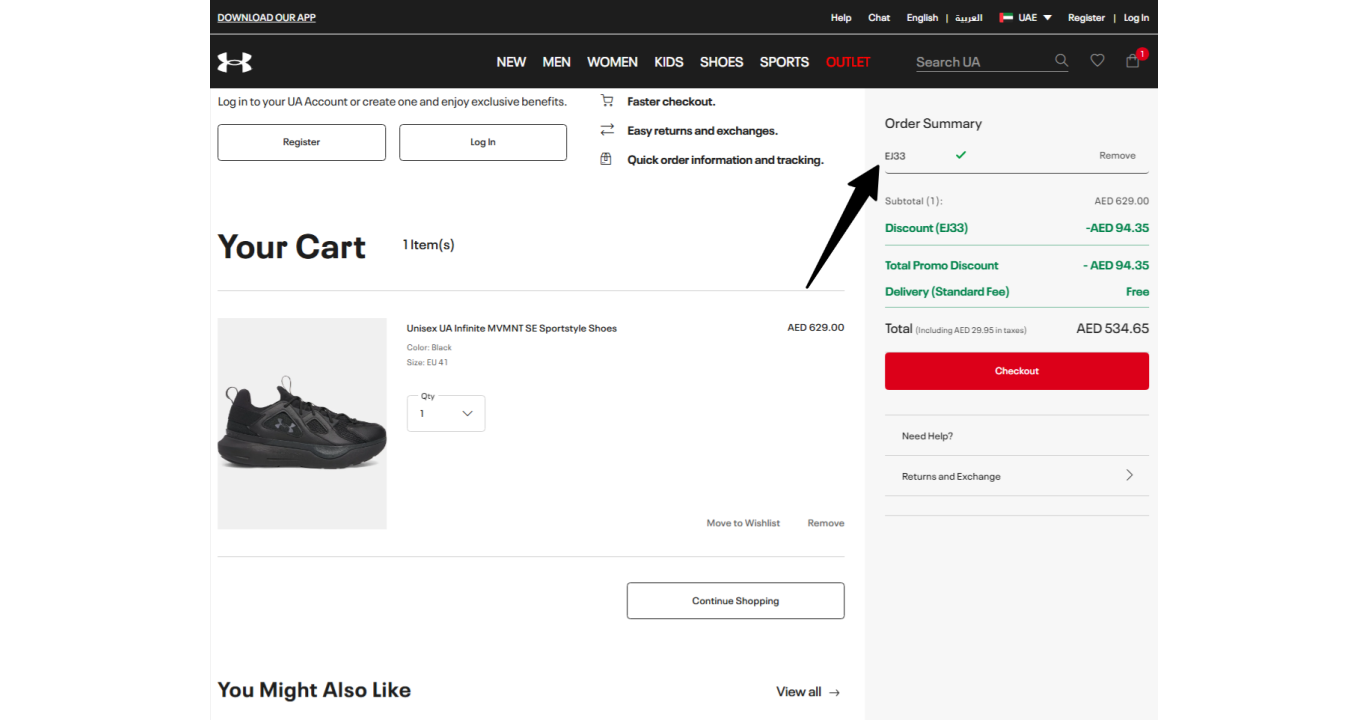Open the Qty quantity dropdown

point(446,413)
